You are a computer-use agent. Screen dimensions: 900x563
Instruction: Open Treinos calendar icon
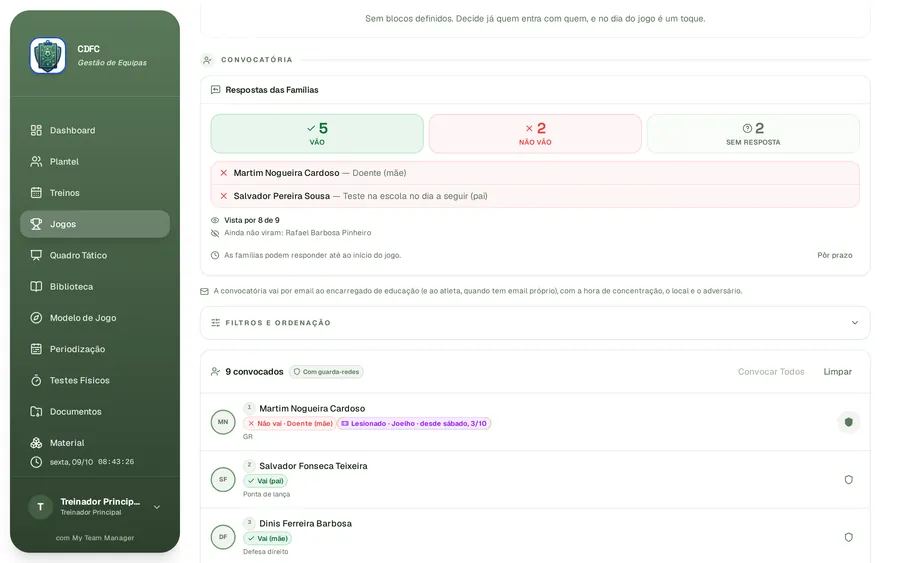pos(36,193)
